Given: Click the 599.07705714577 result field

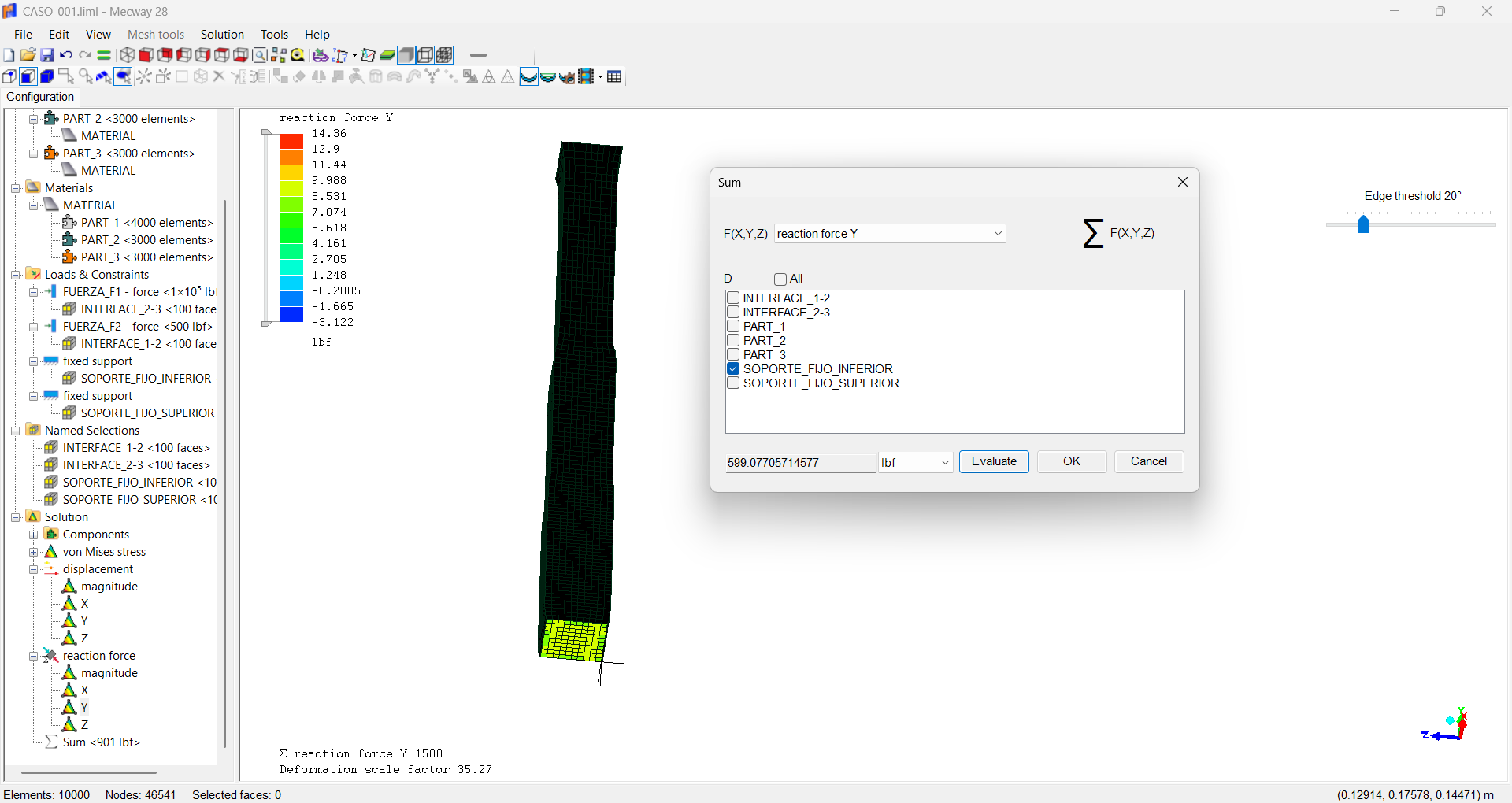Looking at the screenshot, I should point(801,463).
